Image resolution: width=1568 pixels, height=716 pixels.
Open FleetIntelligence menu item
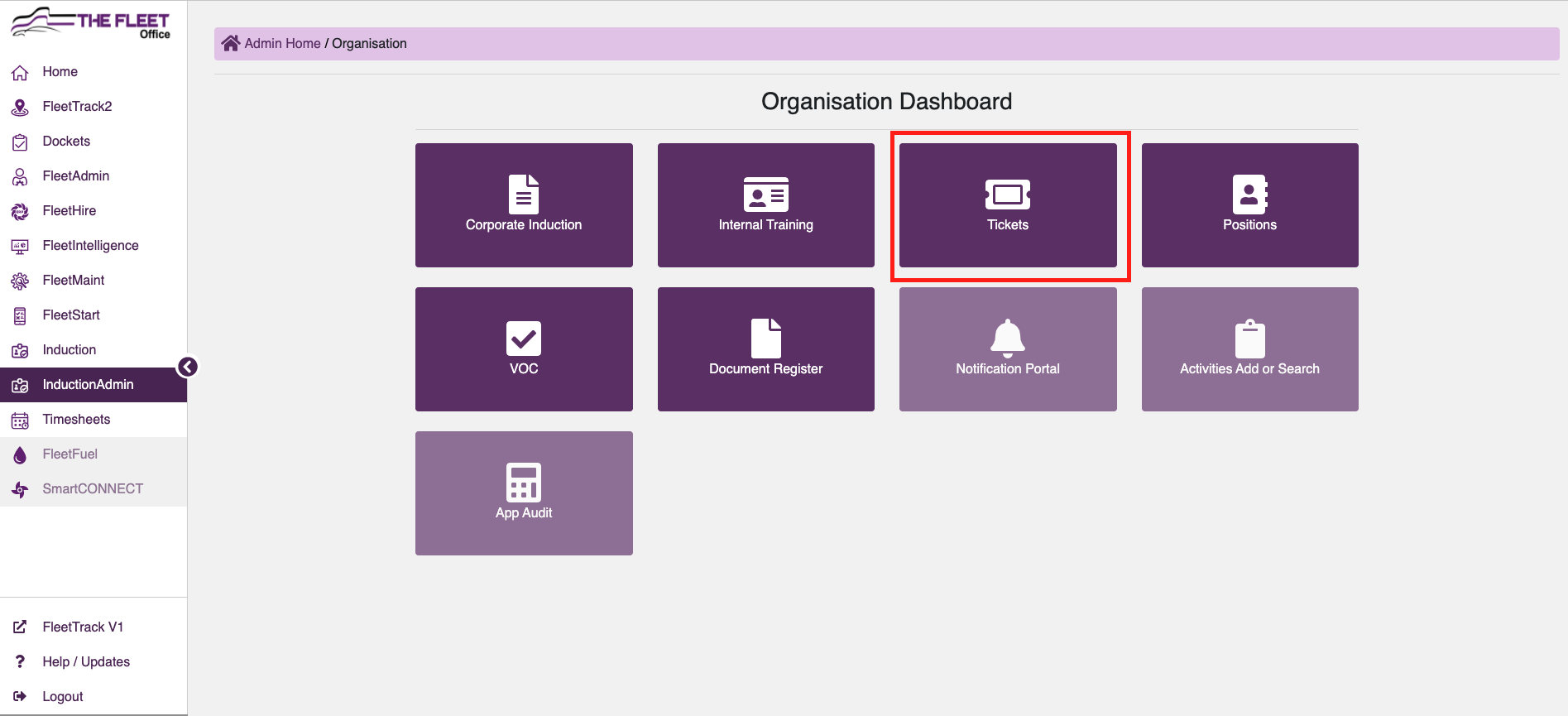click(94, 246)
